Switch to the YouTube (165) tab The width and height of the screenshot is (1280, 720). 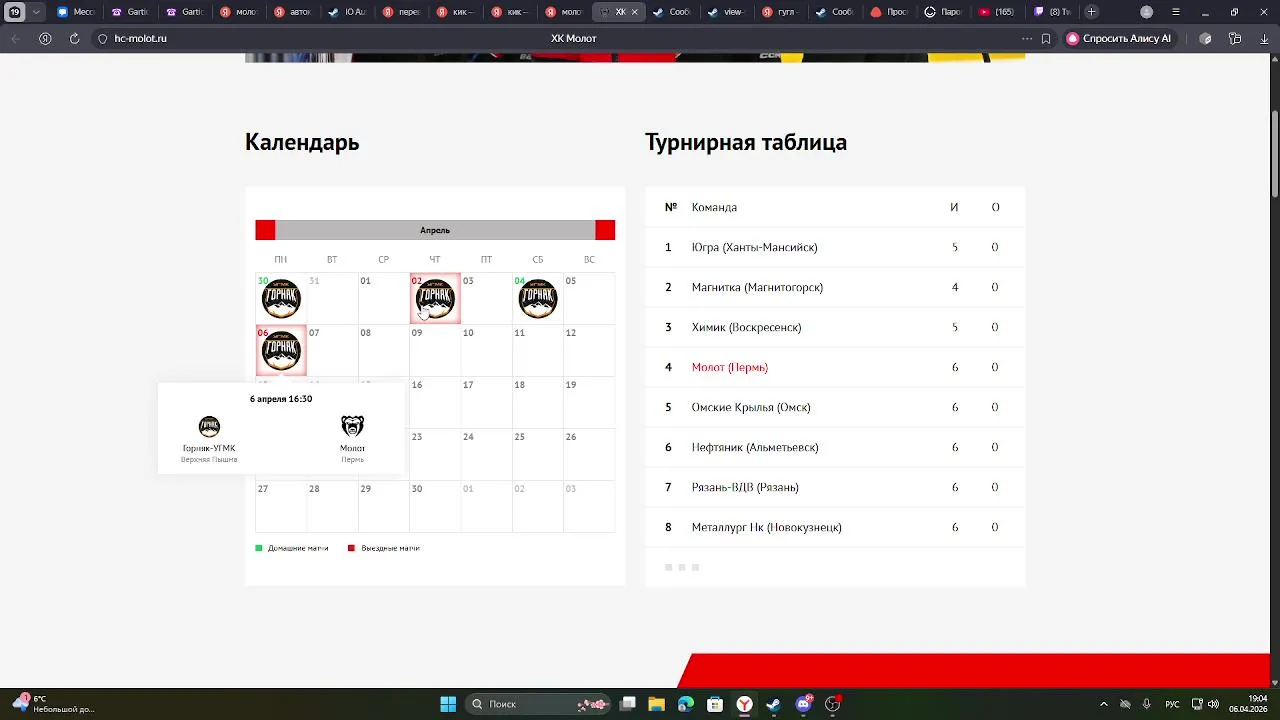(x=997, y=12)
